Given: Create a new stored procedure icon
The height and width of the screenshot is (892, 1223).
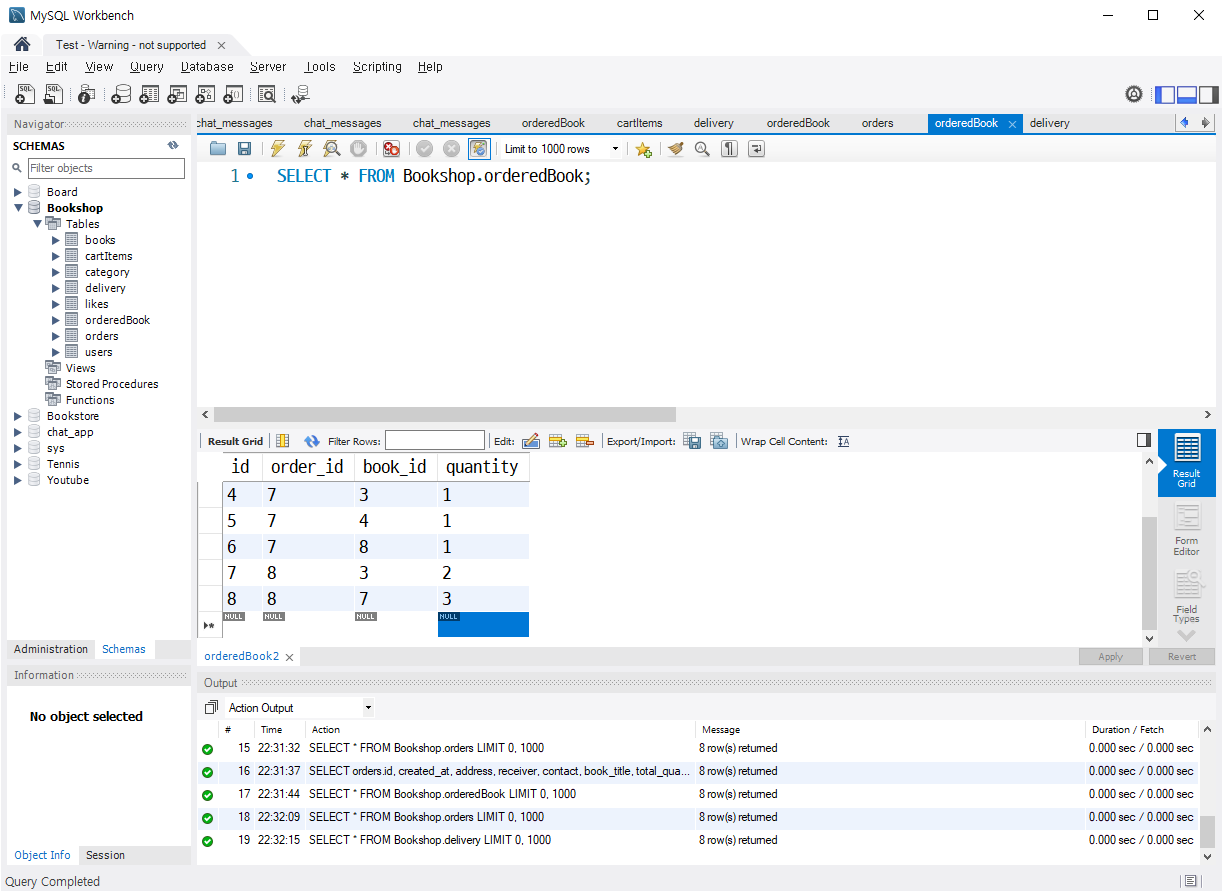Looking at the screenshot, I should pyautogui.click(x=205, y=94).
